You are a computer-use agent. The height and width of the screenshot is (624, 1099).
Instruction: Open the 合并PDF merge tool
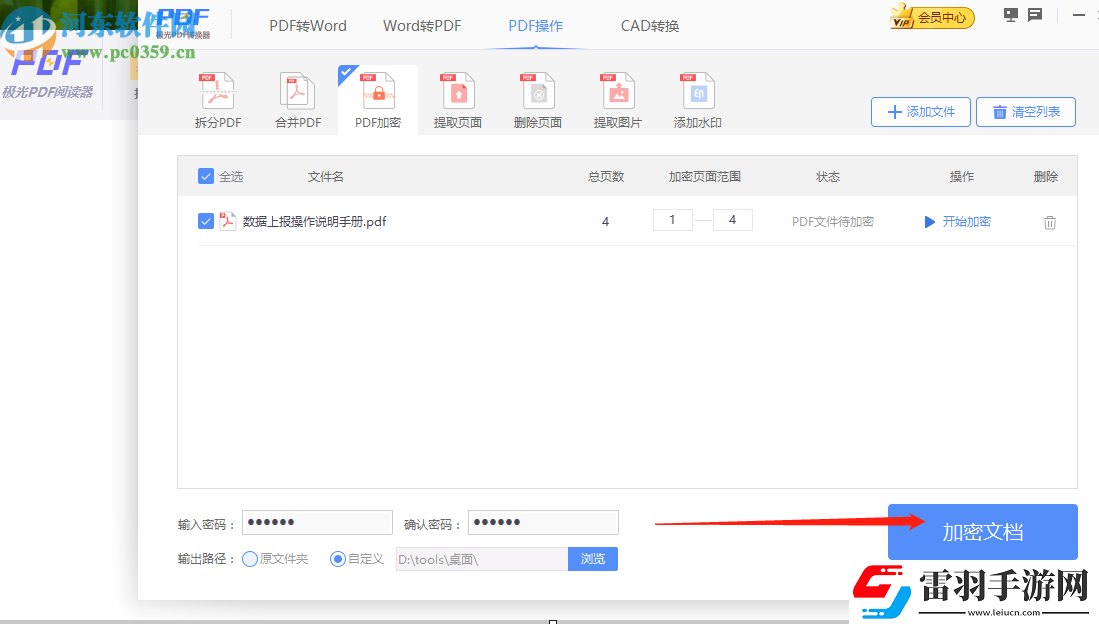click(298, 101)
